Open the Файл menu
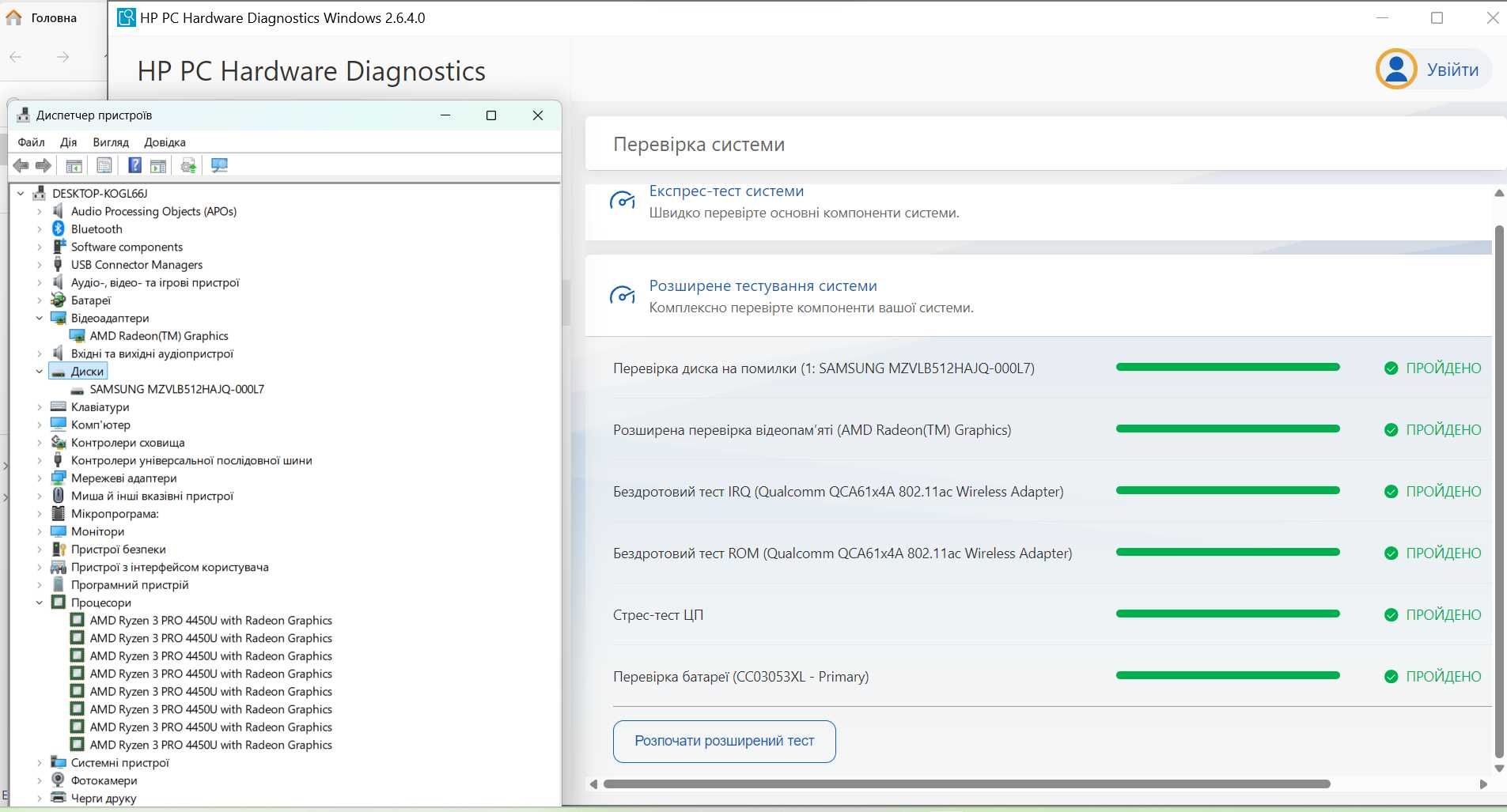1507x812 pixels. 32,142
